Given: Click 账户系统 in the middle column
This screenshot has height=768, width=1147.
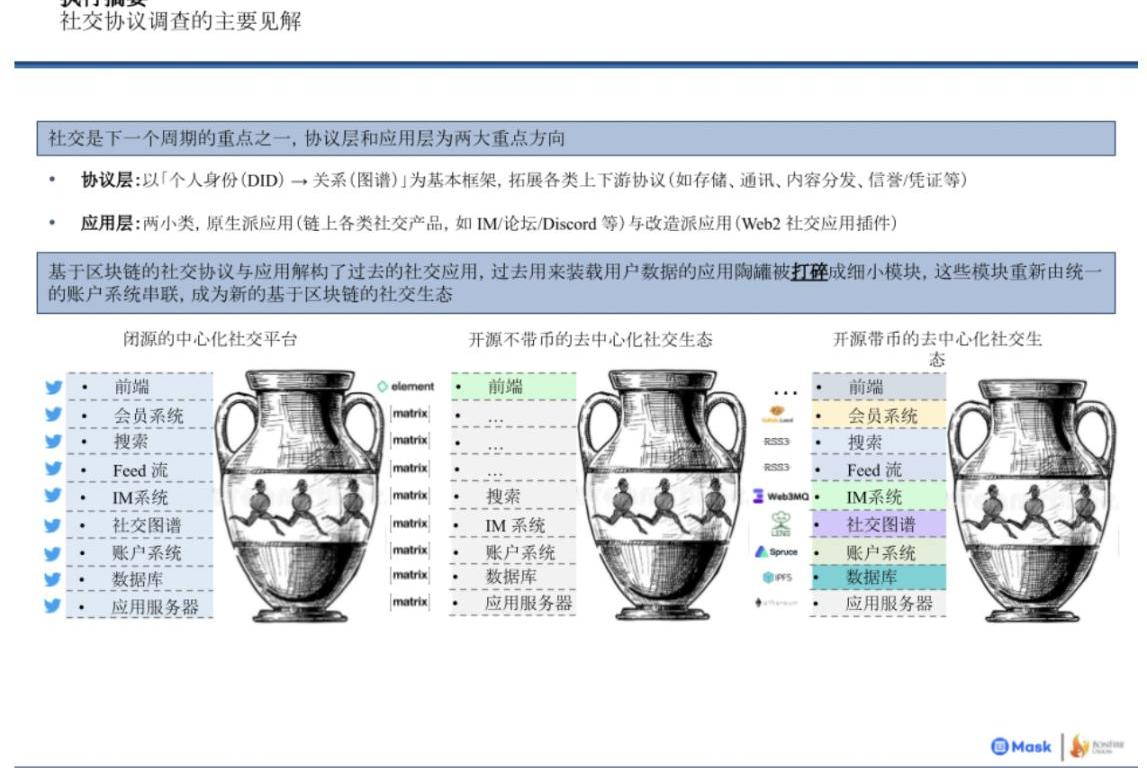Looking at the screenshot, I should pos(520,552).
